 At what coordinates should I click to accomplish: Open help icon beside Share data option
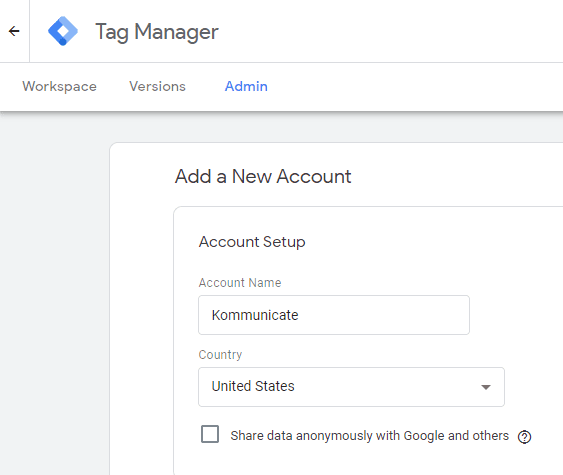(x=524, y=437)
